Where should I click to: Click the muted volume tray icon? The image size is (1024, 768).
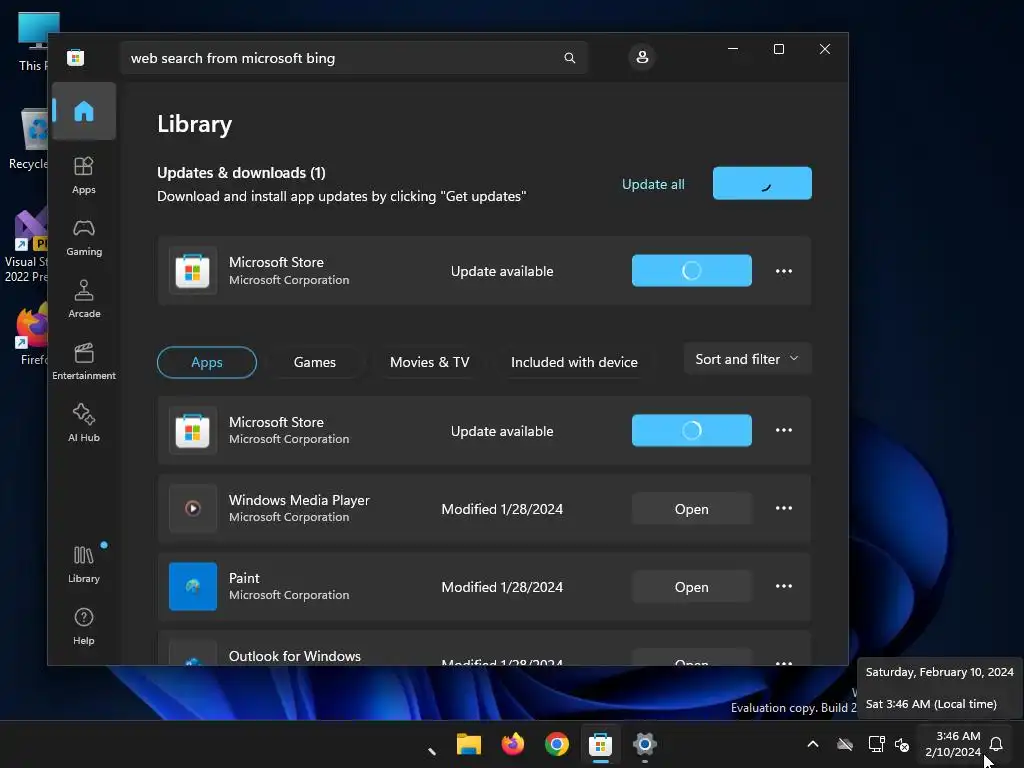pos(902,744)
